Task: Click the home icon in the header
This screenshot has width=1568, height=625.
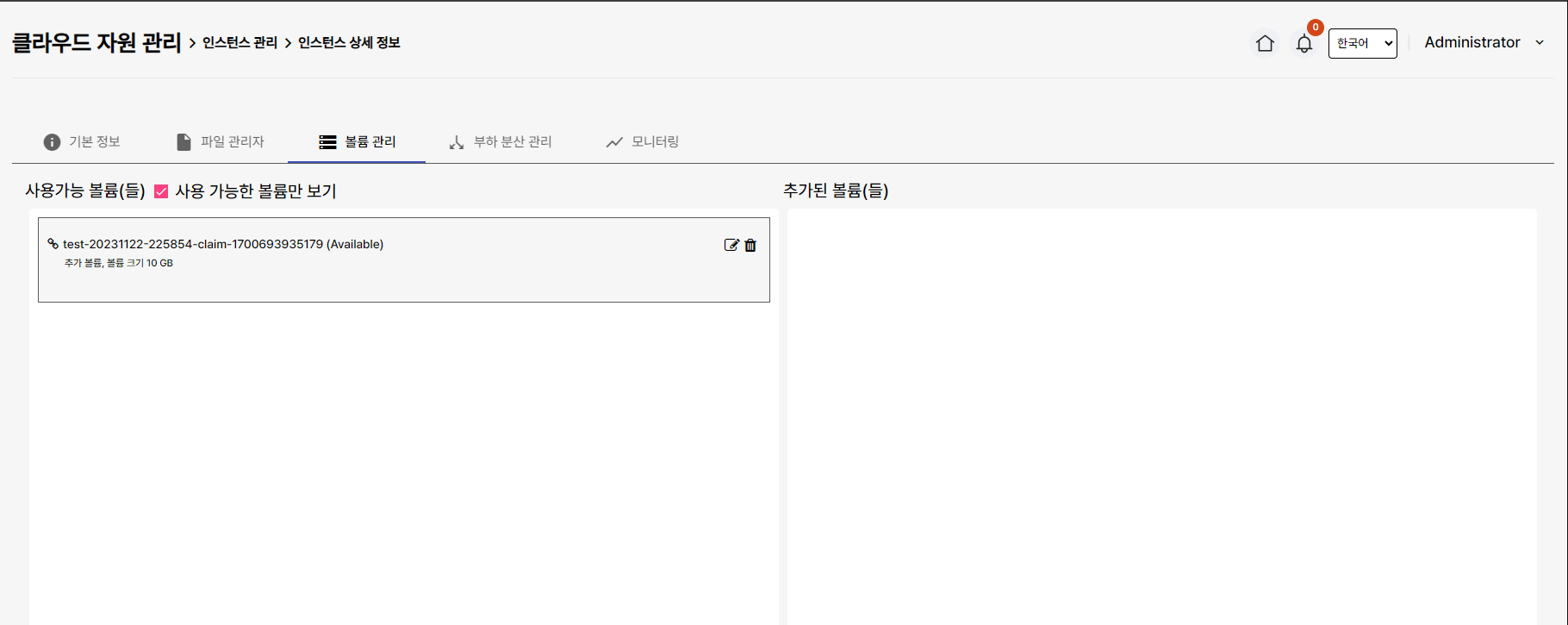Action: coord(1265,43)
